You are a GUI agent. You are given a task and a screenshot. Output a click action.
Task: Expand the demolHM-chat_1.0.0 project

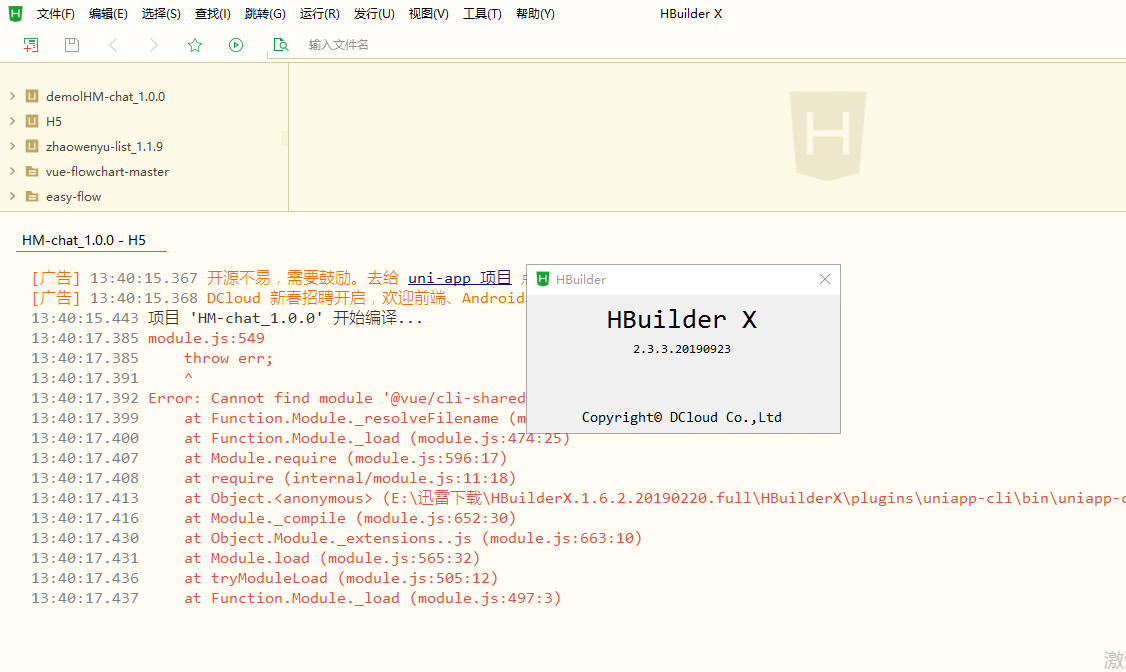(12, 95)
